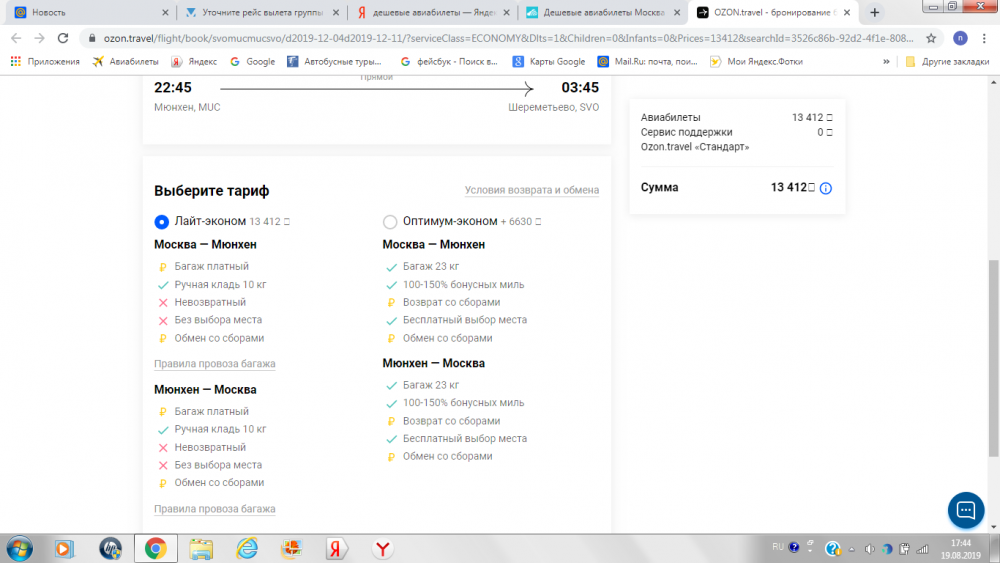Click Выберите тариф heading

pos(212,191)
